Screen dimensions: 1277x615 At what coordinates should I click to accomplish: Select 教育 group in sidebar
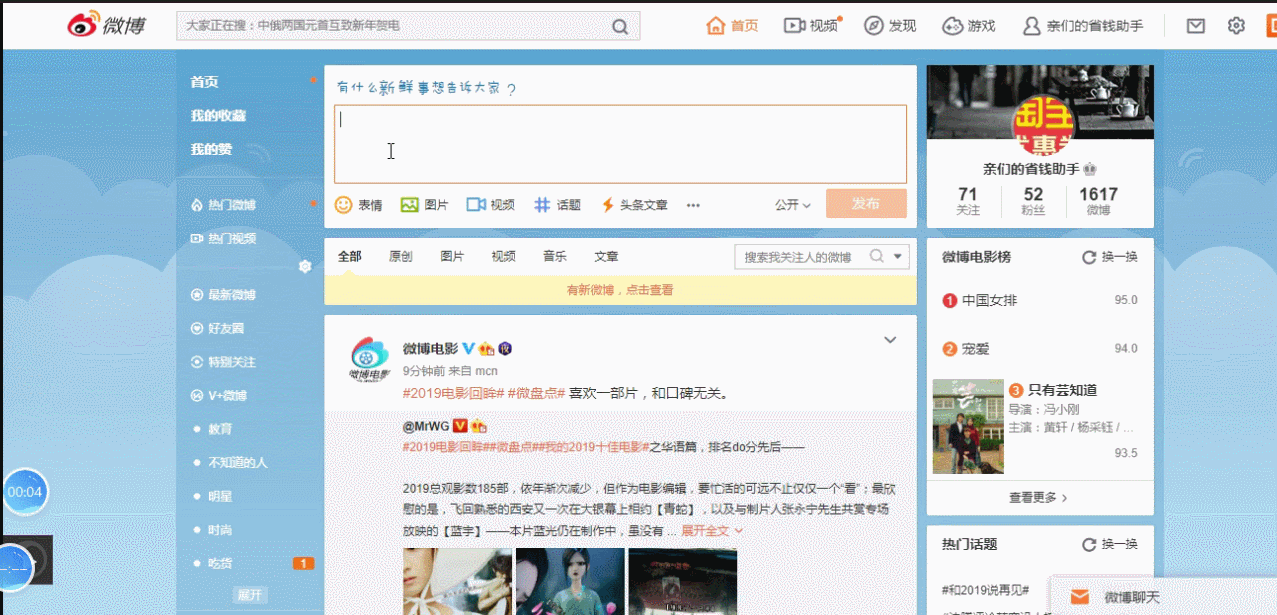point(220,429)
